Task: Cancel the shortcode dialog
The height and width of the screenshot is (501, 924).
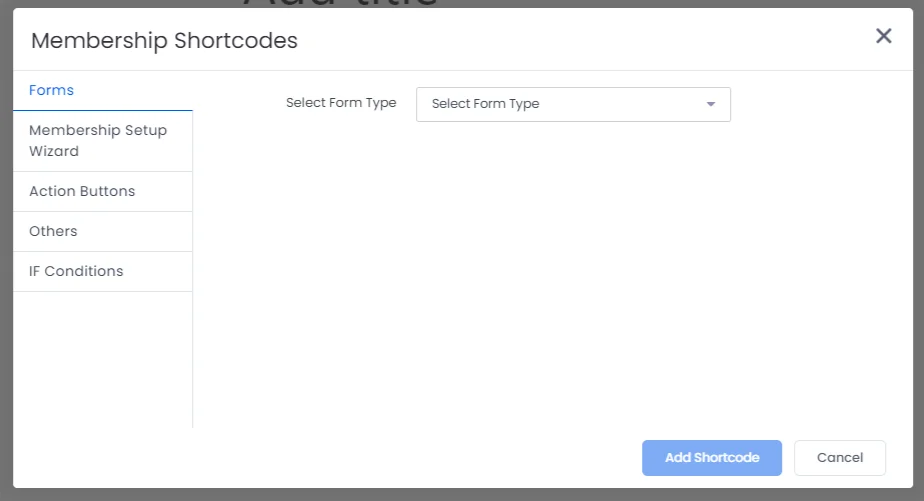Action: pyautogui.click(x=839, y=457)
